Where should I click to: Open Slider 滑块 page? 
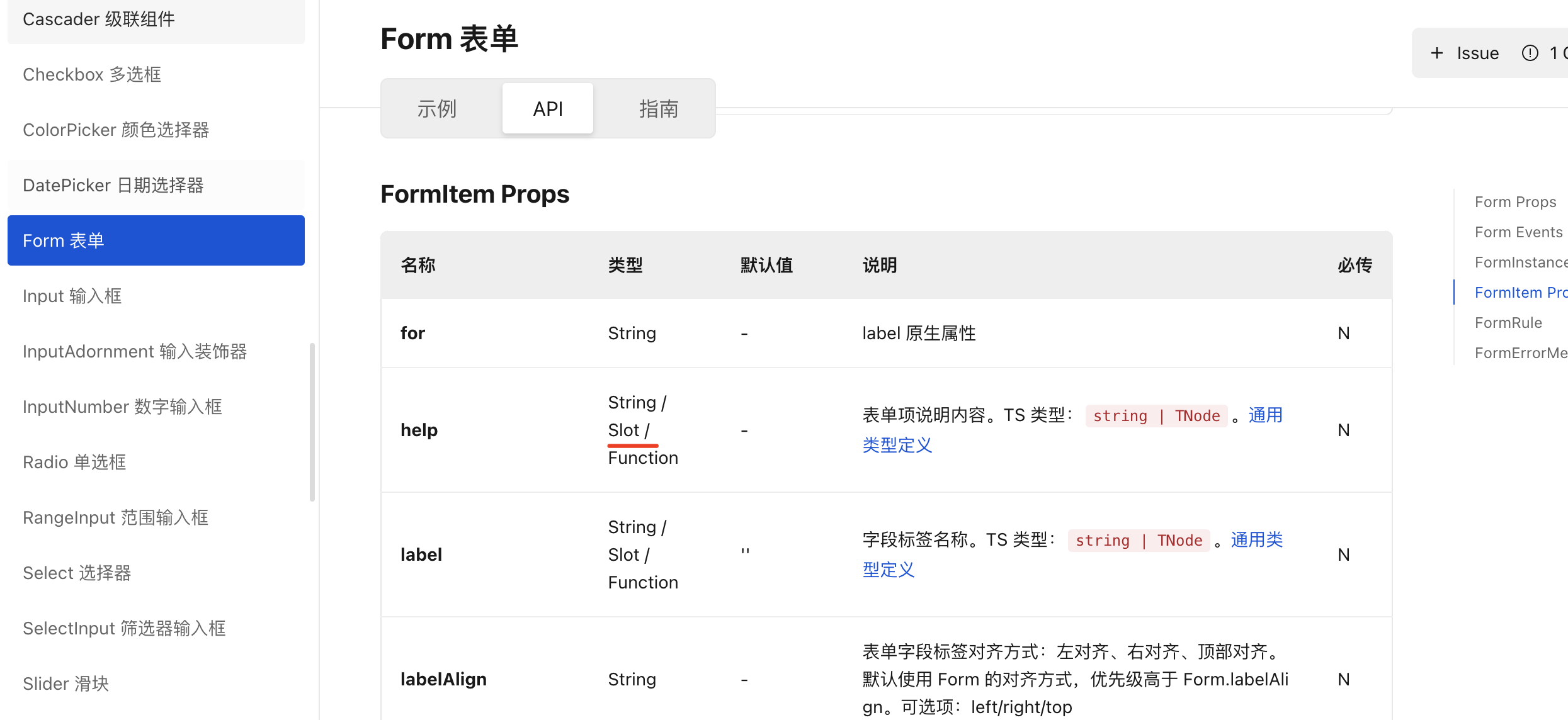pyautogui.click(x=156, y=683)
